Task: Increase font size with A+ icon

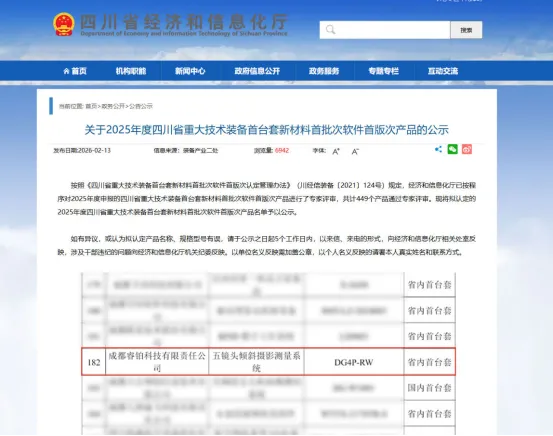Action: pyautogui.click(x=336, y=151)
